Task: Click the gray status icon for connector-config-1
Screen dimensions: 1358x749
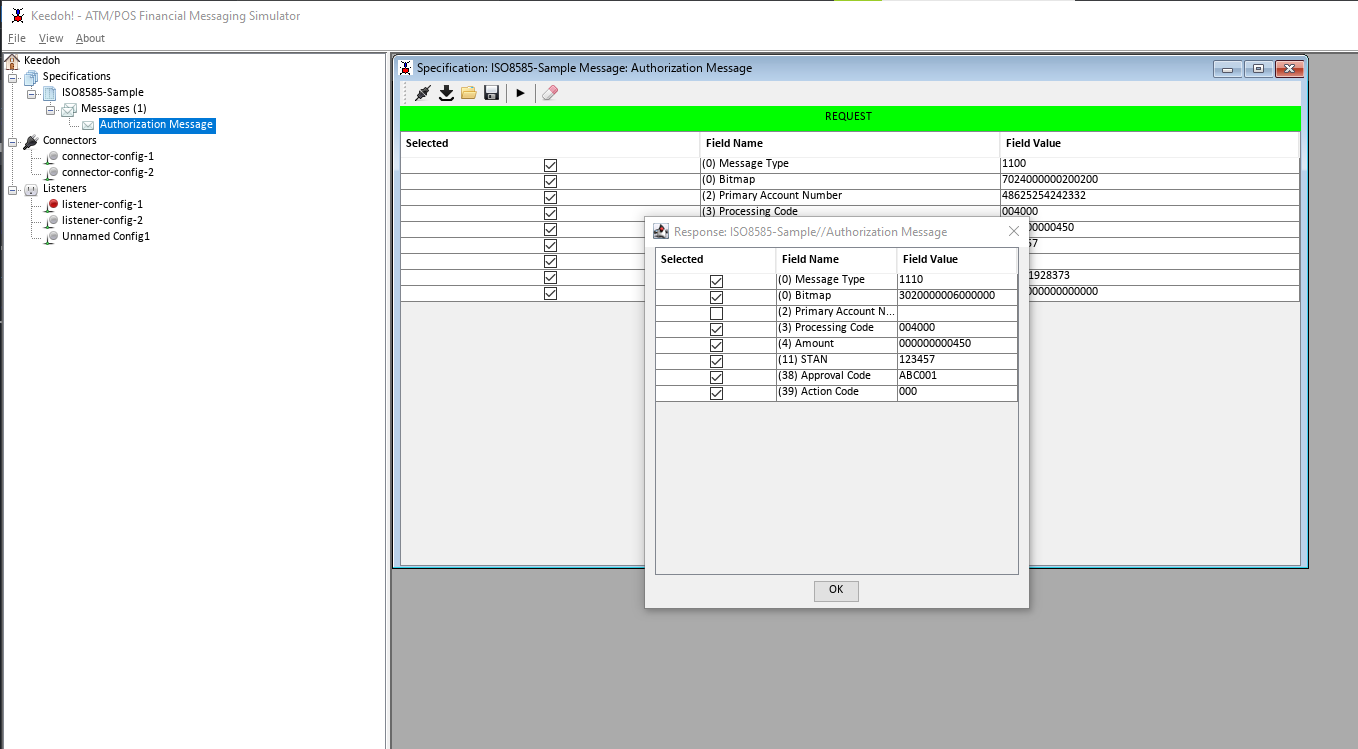Action: (53, 156)
